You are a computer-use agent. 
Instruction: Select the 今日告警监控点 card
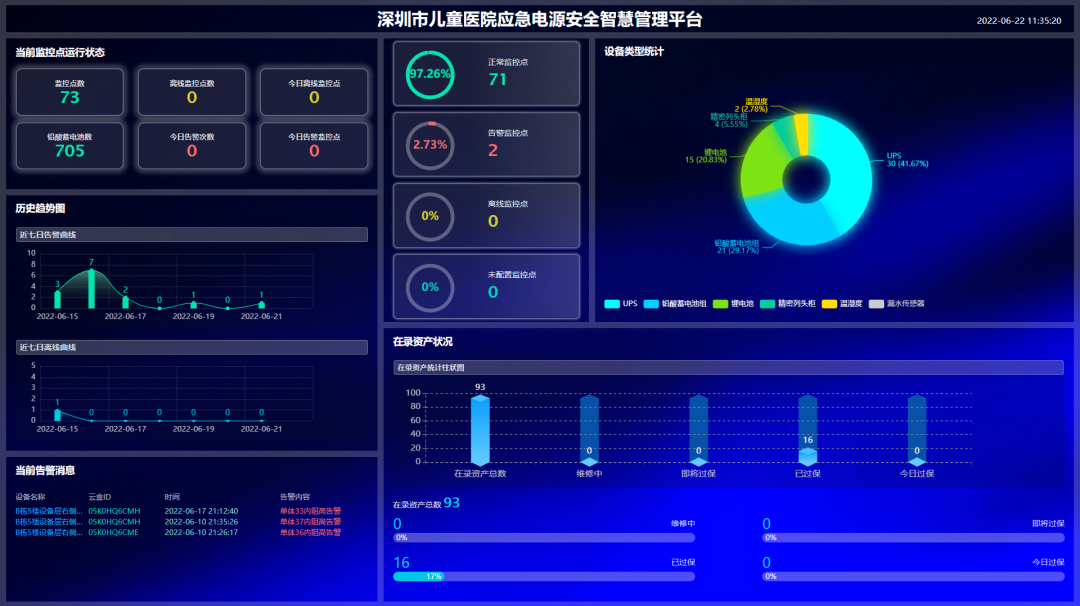pyautogui.click(x=313, y=145)
